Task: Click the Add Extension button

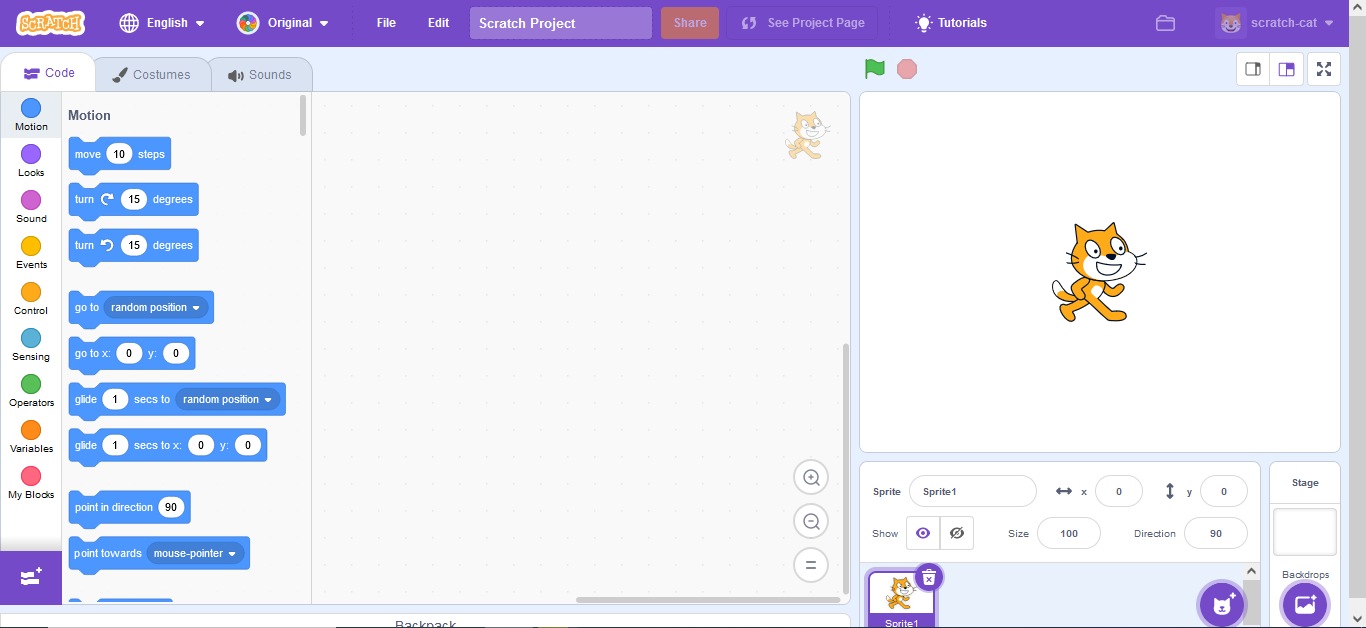Action: [x=31, y=577]
